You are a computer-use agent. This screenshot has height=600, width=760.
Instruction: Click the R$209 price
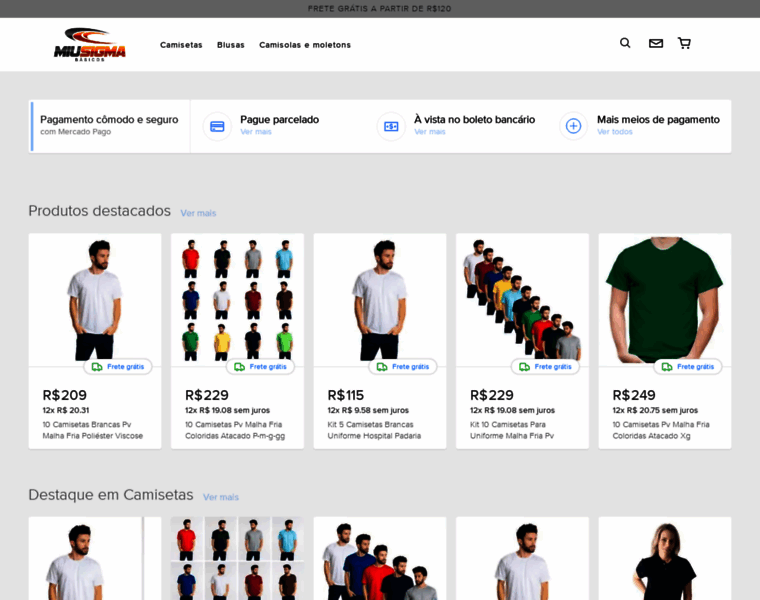click(x=64, y=395)
